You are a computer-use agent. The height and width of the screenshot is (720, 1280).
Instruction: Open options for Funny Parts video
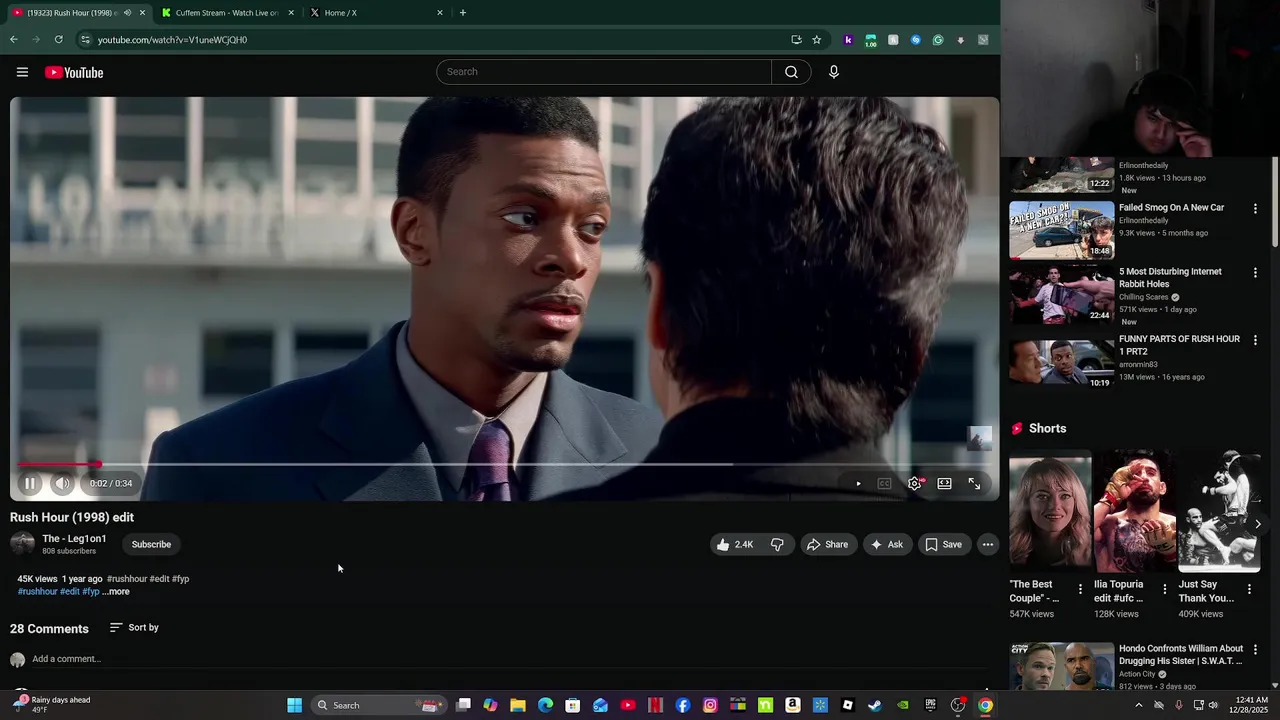tap(1255, 340)
